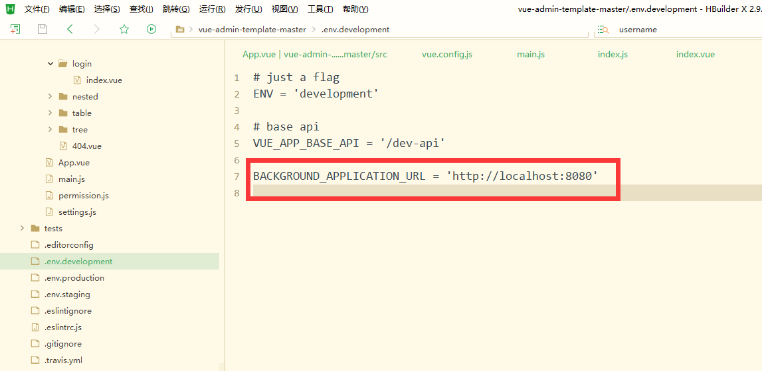Click the nested folder icon
762x371 pixels.
[x=62, y=96]
